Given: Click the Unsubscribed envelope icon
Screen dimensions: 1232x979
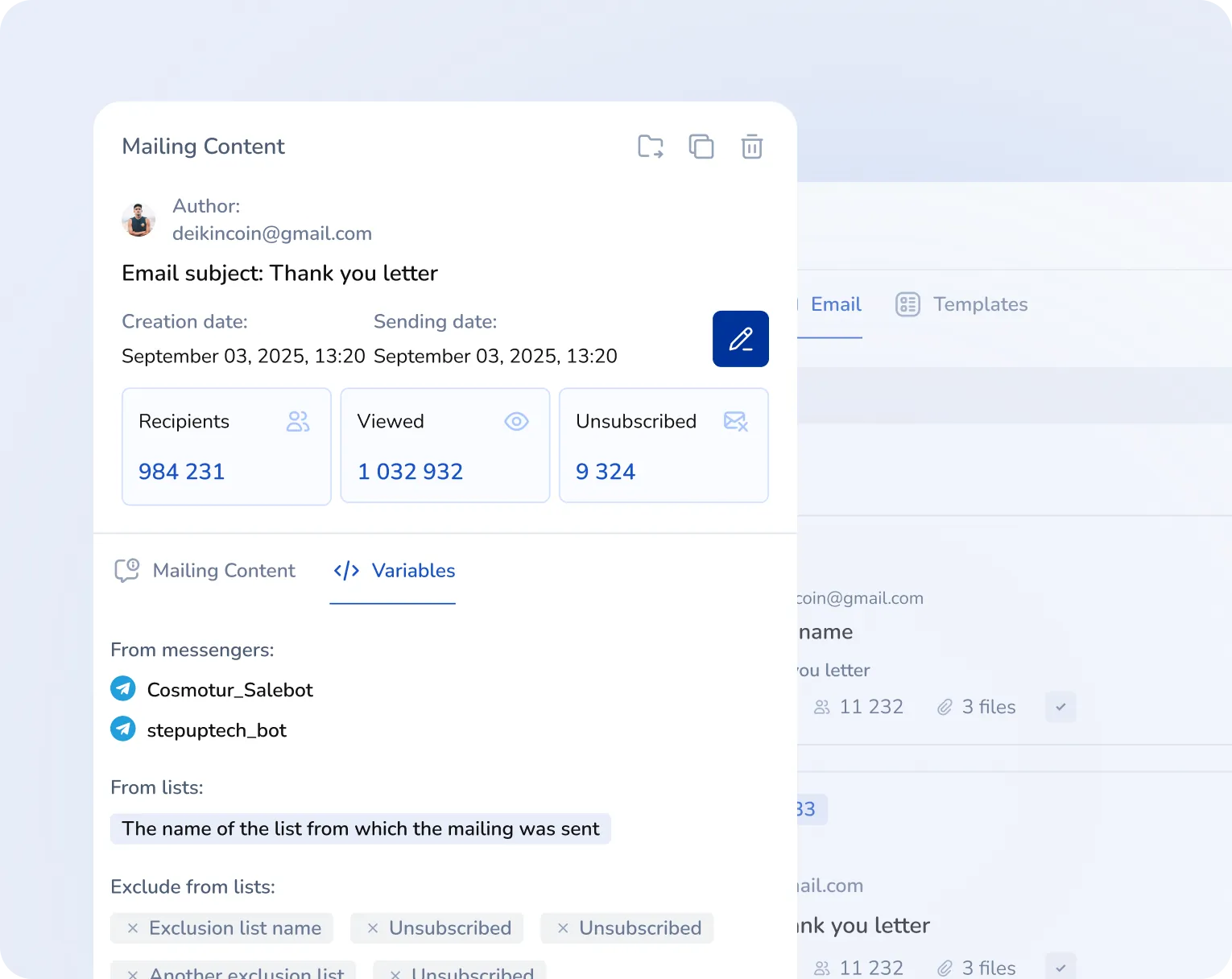Looking at the screenshot, I should [x=735, y=421].
